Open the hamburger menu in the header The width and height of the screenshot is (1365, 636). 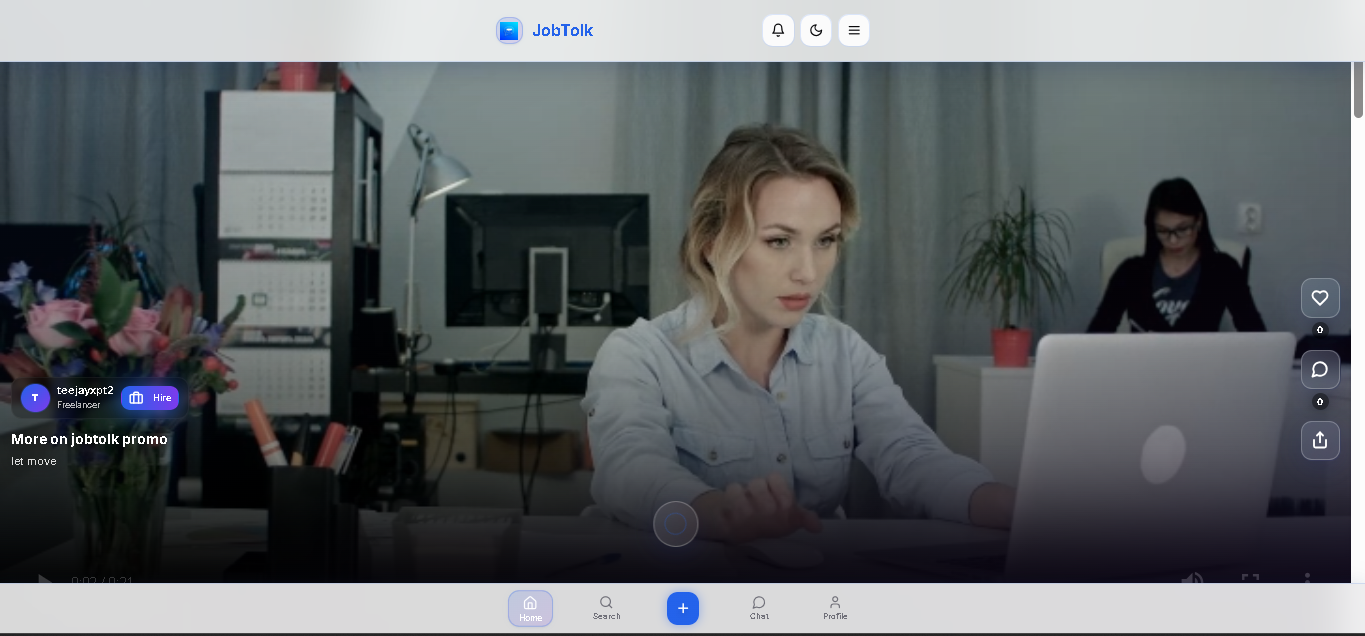(x=854, y=30)
